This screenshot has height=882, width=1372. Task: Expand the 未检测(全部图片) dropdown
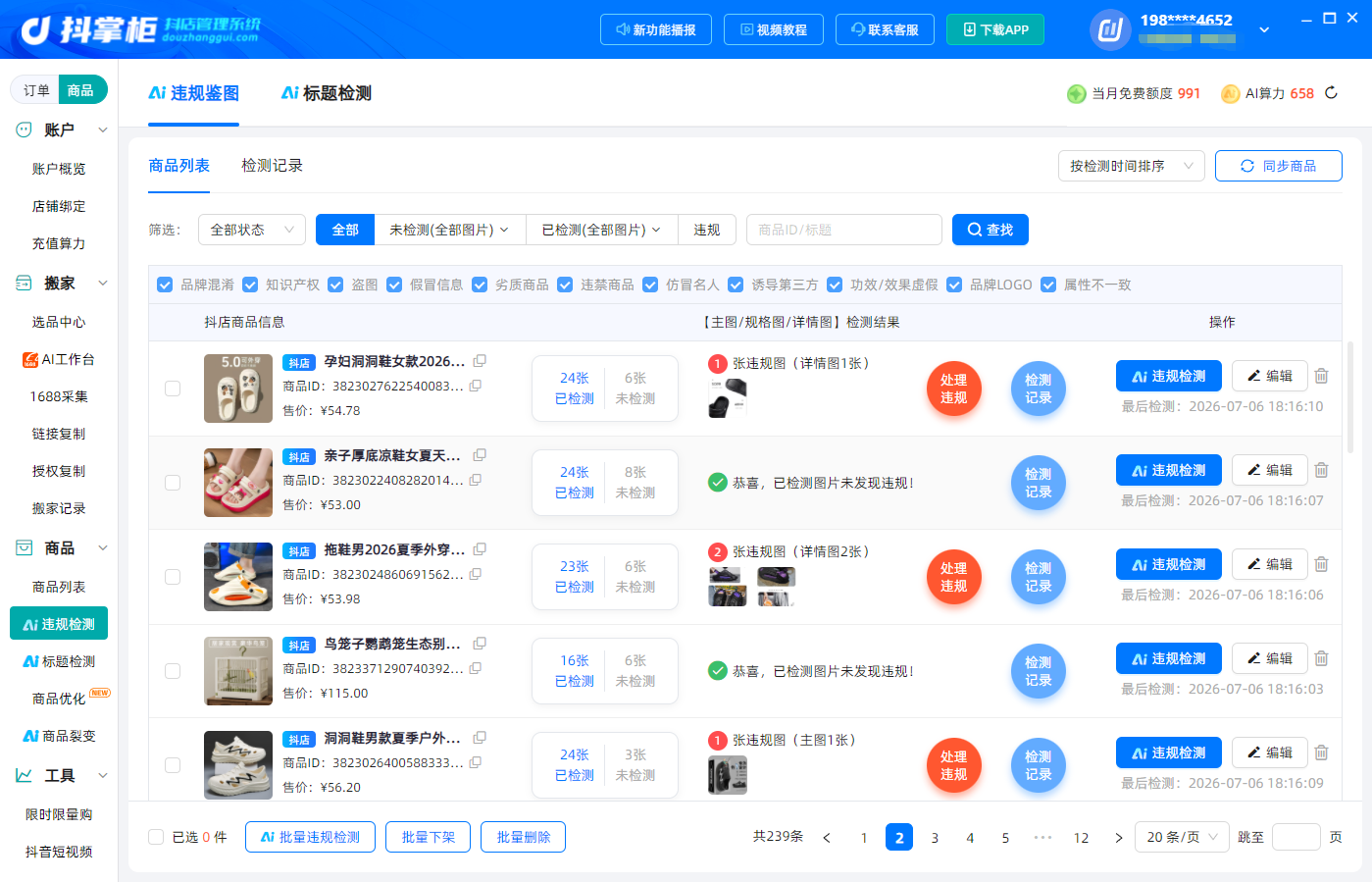pyautogui.click(x=449, y=230)
